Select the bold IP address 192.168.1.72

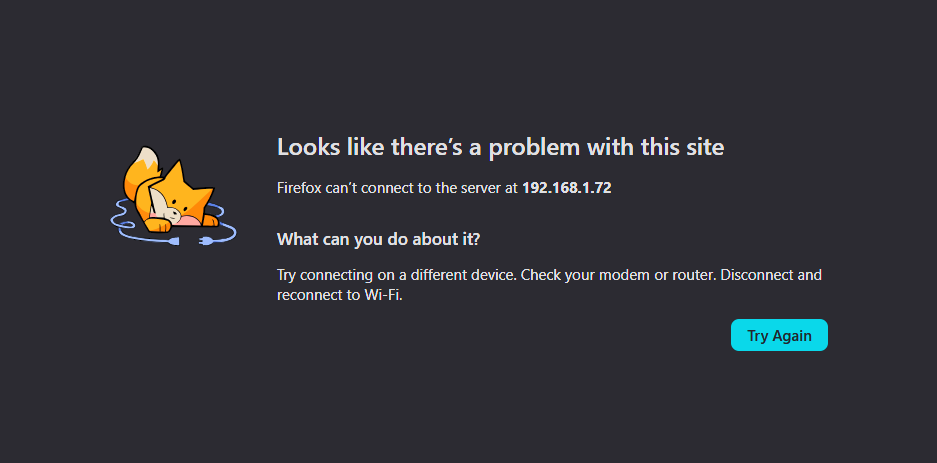coord(567,188)
